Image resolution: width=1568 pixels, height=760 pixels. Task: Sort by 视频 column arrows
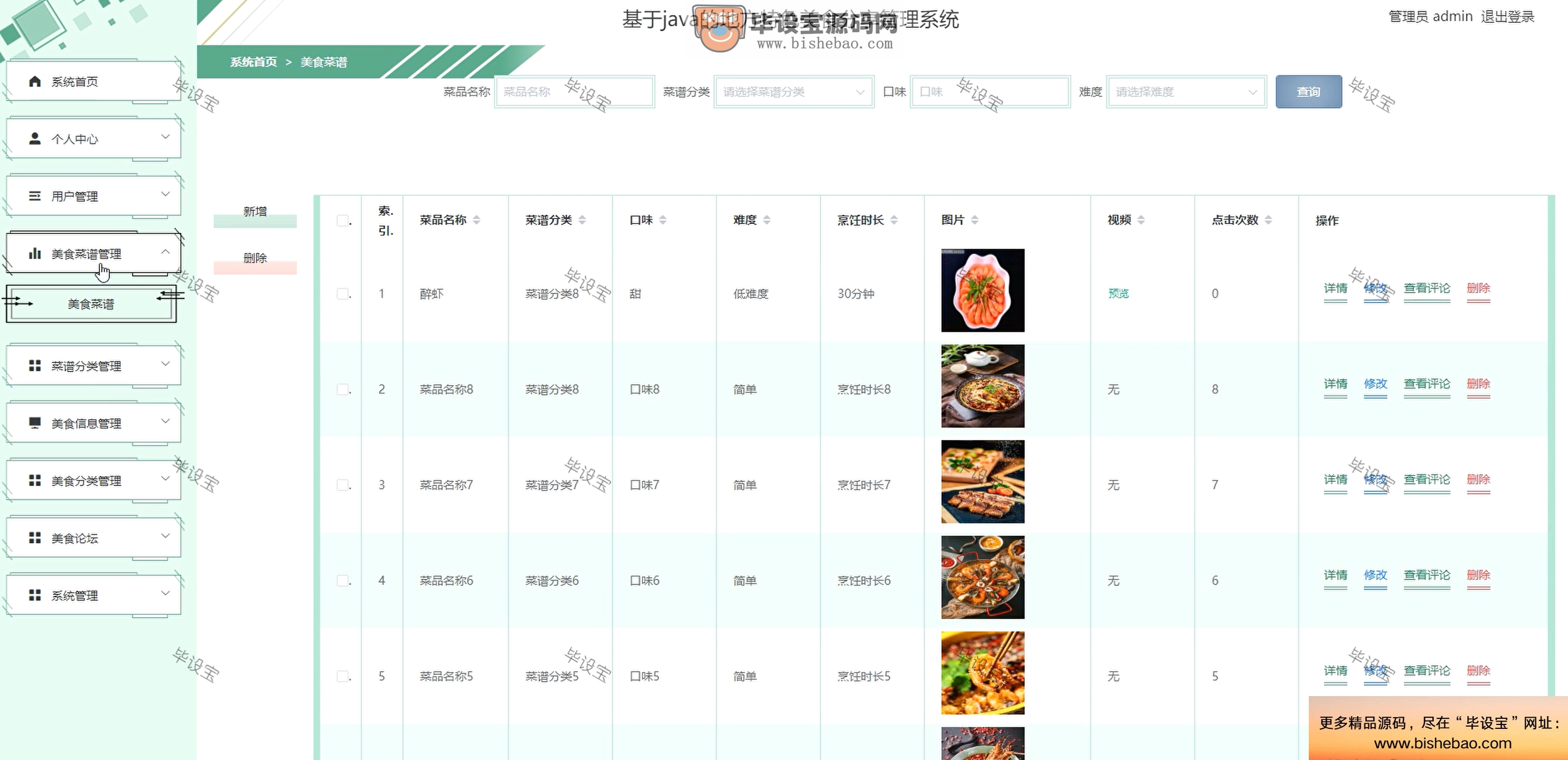(x=1141, y=220)
